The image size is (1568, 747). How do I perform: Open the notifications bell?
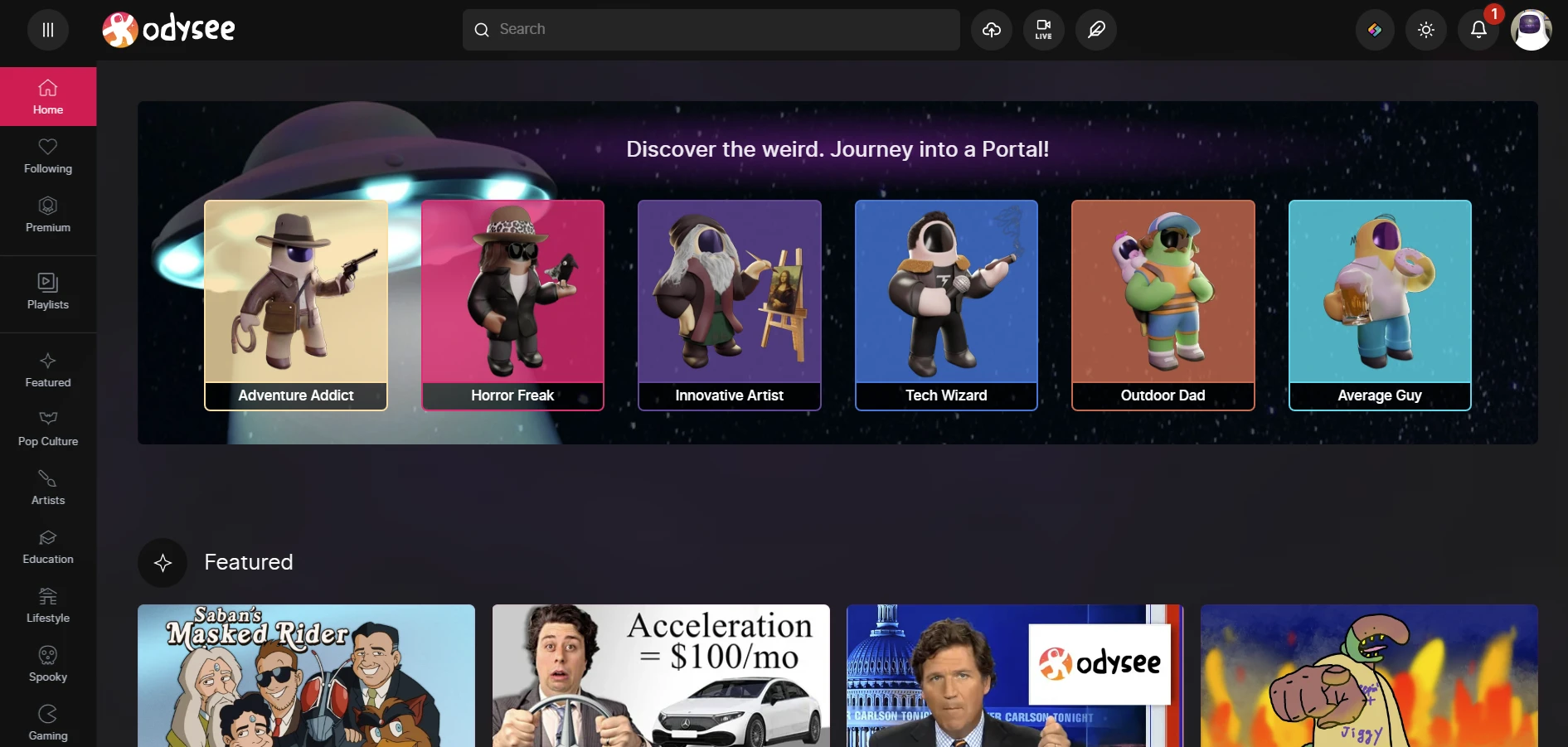coord(1478,30)
